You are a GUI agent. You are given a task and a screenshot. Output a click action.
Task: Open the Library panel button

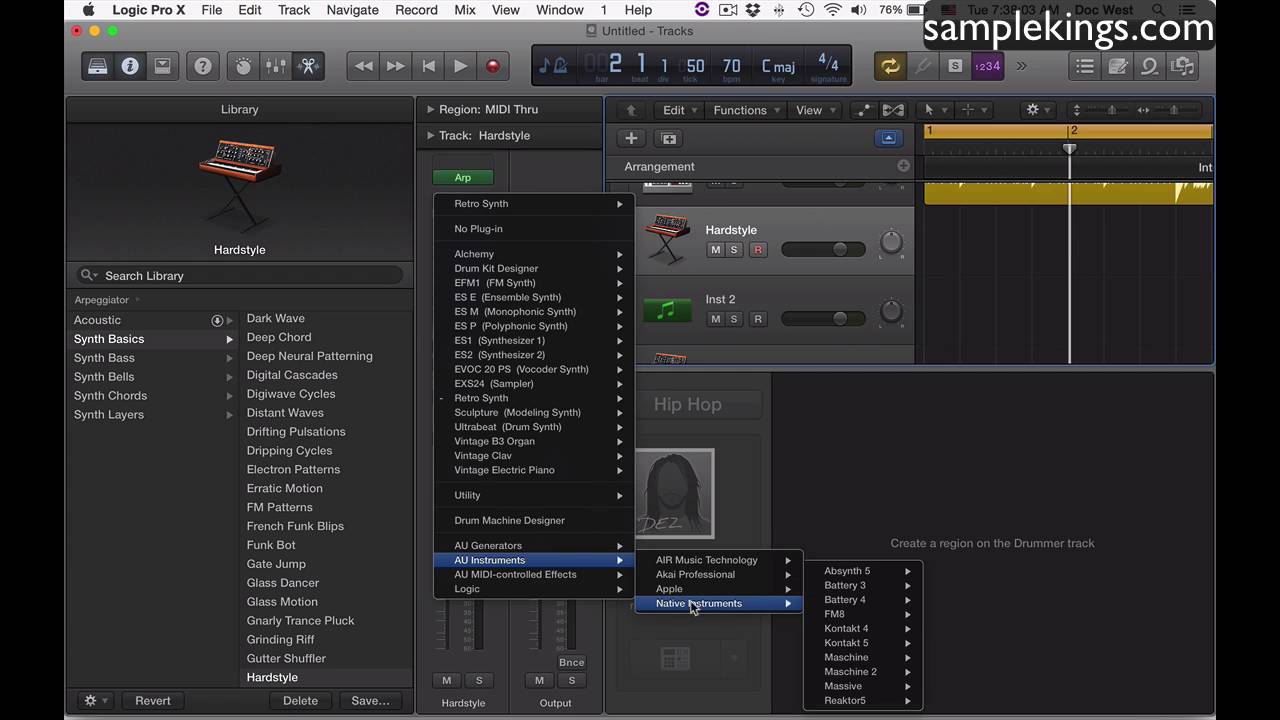[x=98, y=66]
